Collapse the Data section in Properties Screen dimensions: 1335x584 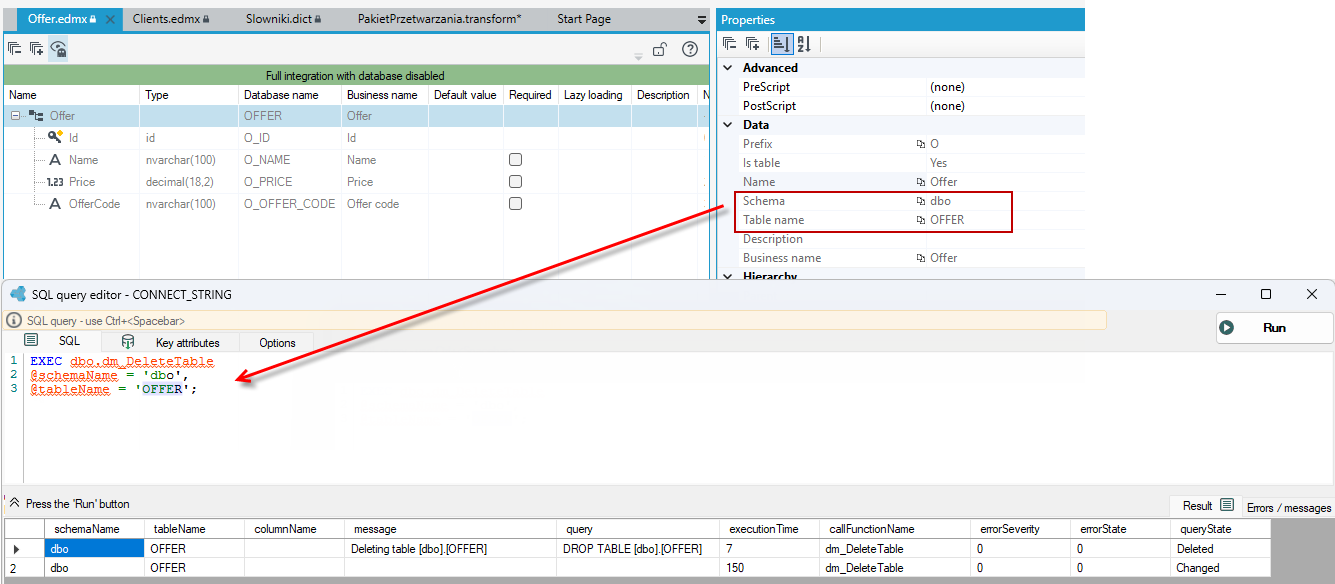728,125
